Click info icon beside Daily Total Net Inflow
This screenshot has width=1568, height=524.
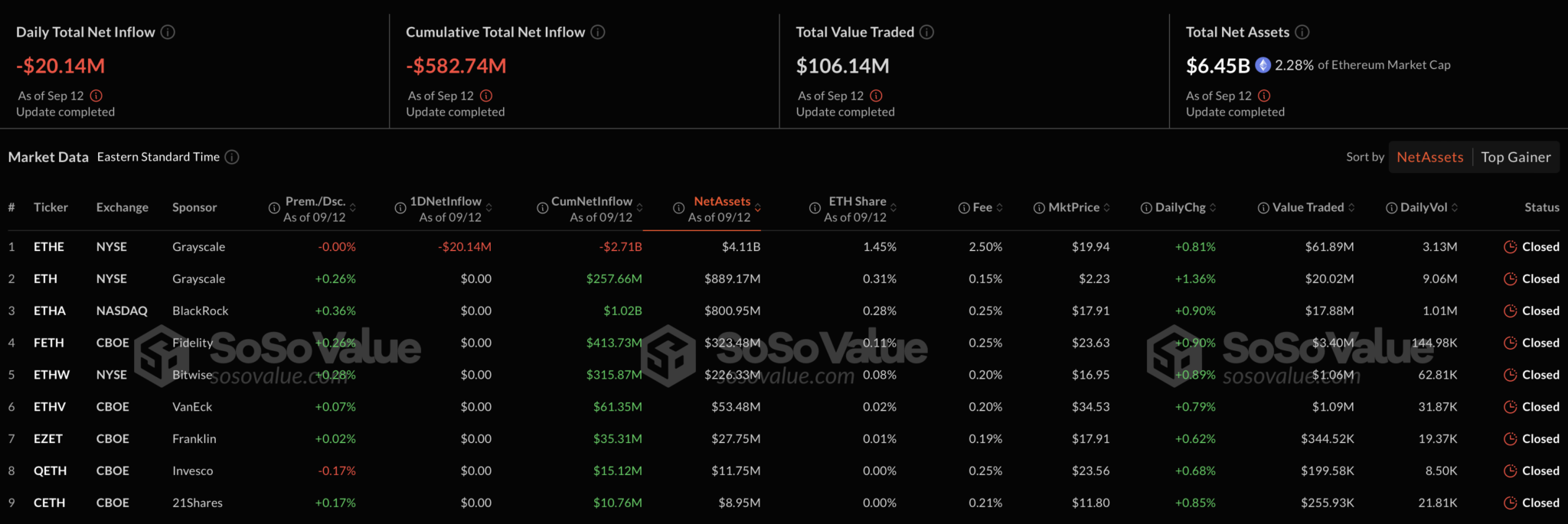point(168,32)
